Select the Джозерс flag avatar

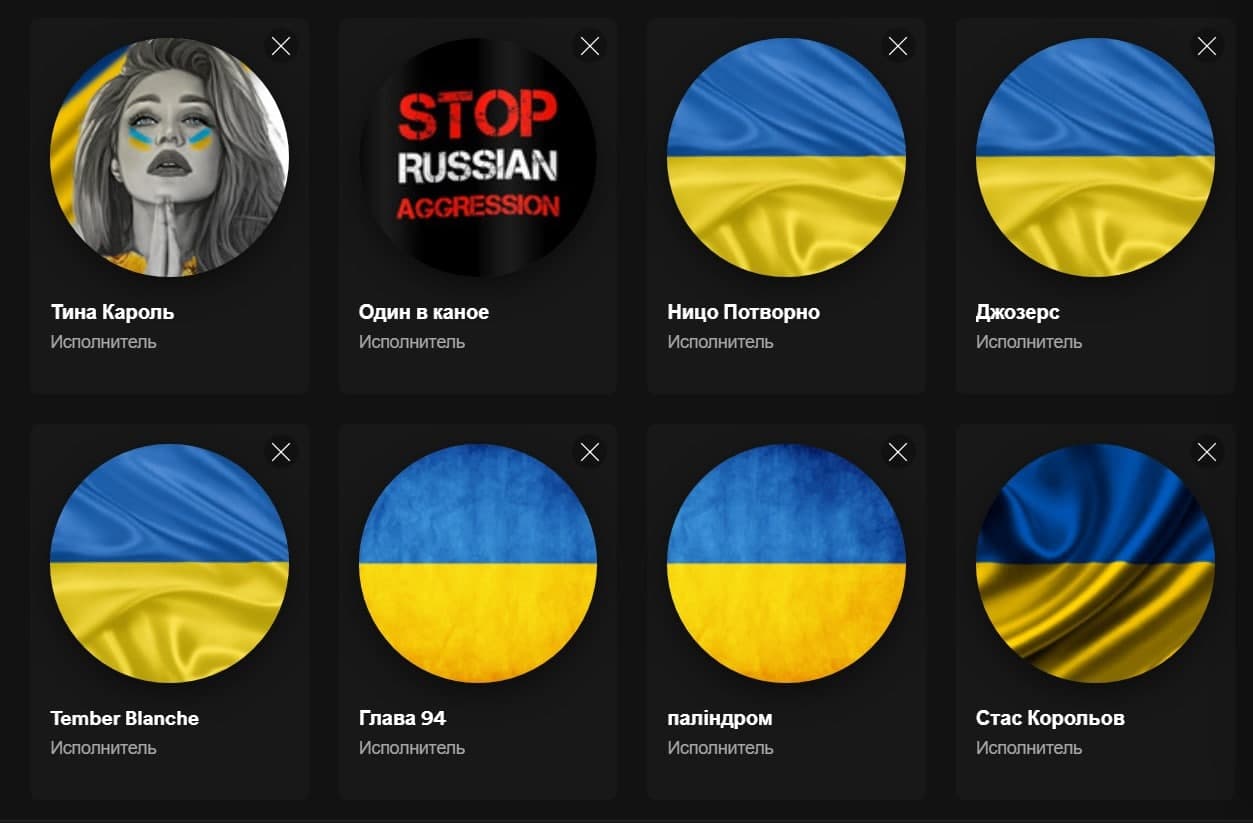tap(1095, 157)
